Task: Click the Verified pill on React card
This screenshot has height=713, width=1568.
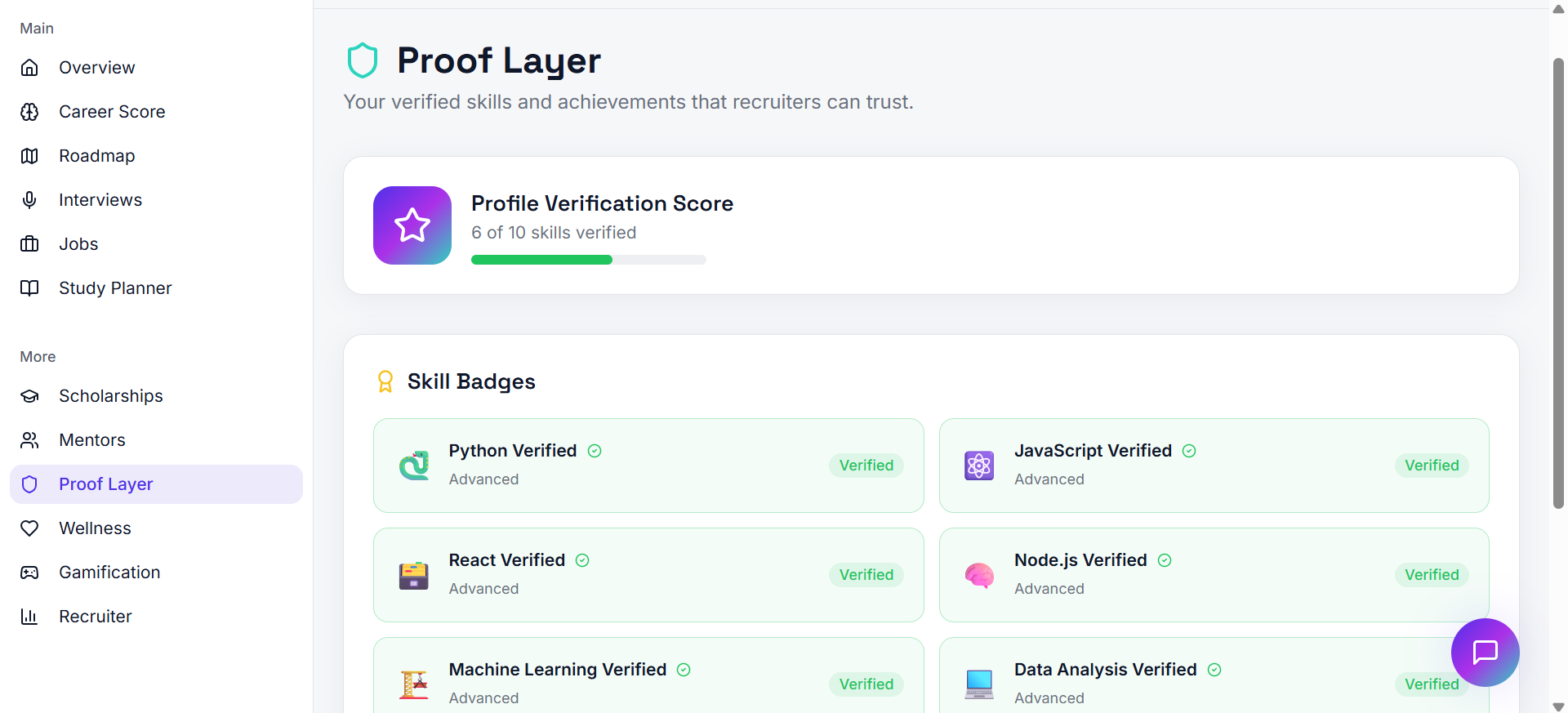Action: point(866,575)
